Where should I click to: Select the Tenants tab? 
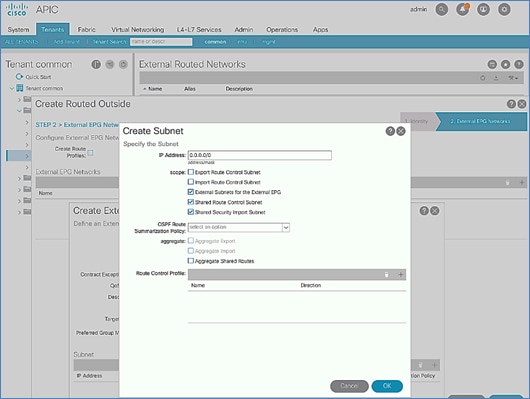click(x=52, y=29)
